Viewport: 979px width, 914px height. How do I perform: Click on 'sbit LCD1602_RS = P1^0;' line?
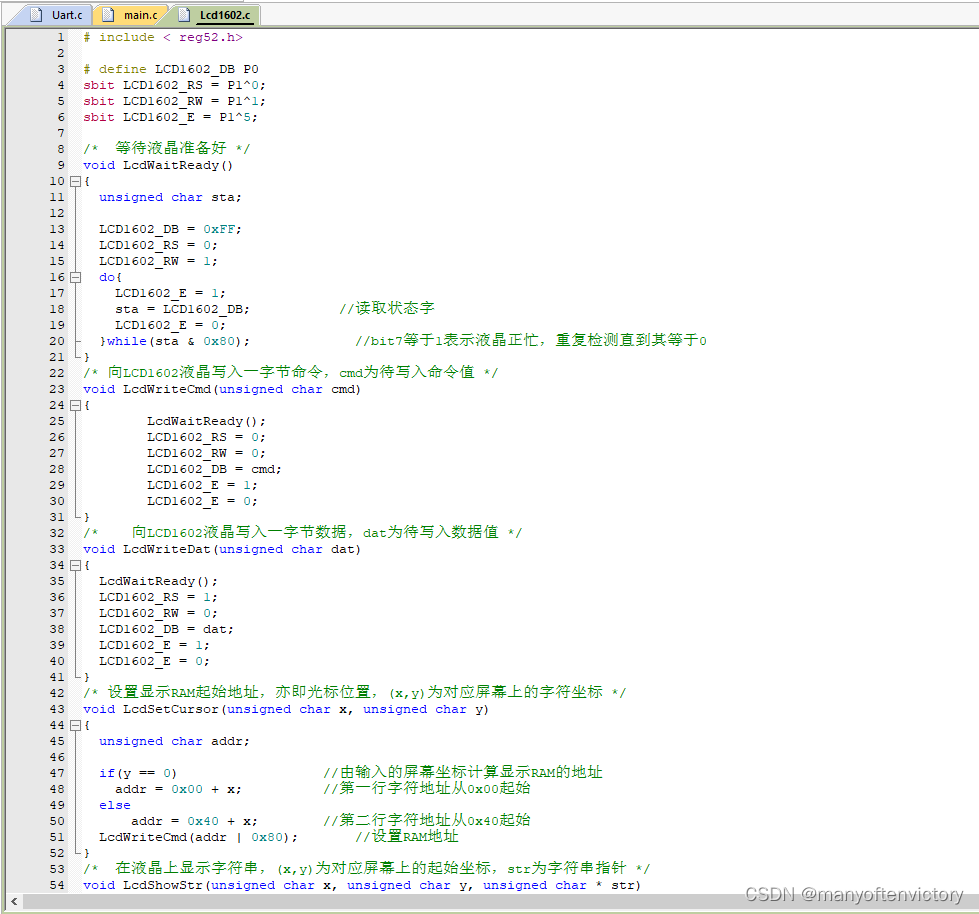pos(174,86)
